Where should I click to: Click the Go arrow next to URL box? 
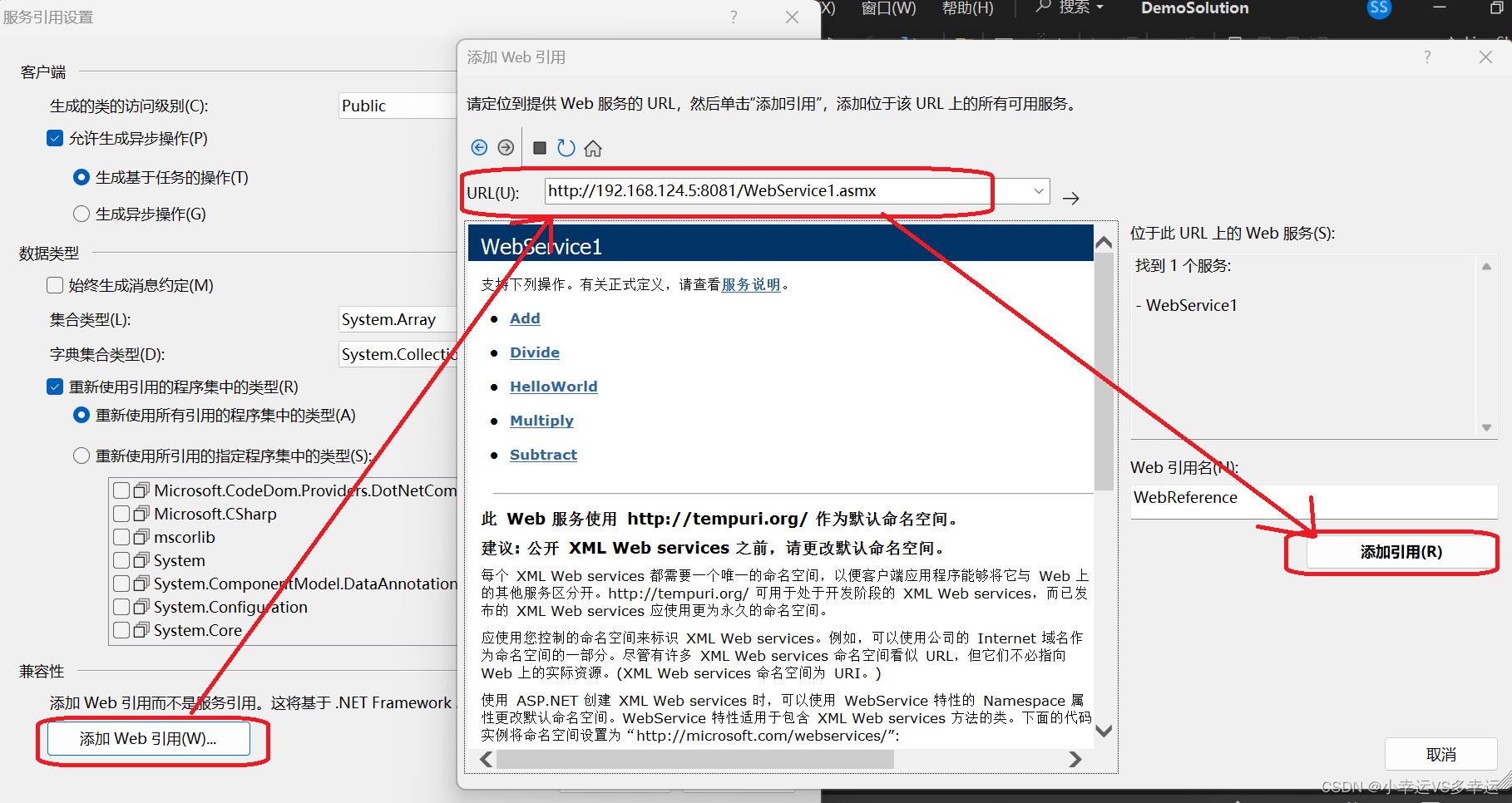(x=1071, y=198)
